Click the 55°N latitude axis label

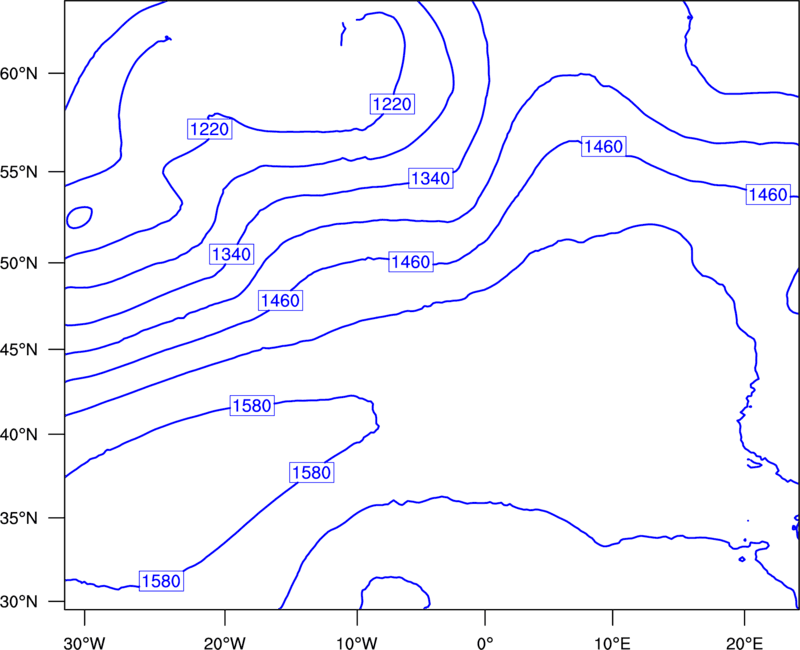tap(19, 172)
